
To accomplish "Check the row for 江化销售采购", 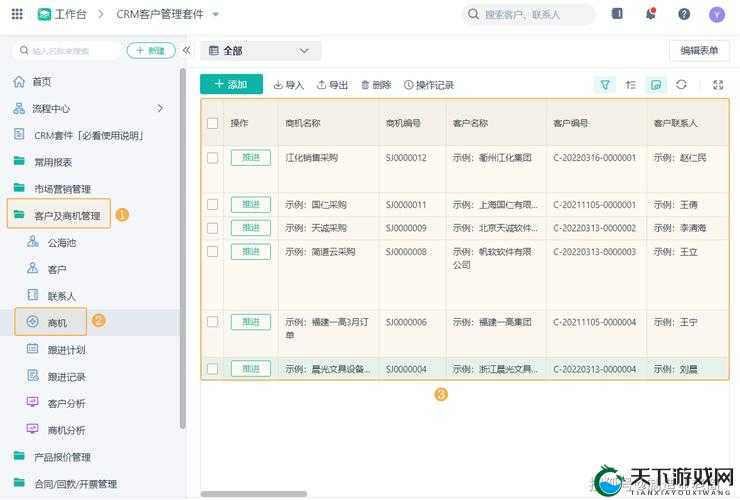I will tap(212, 158).
